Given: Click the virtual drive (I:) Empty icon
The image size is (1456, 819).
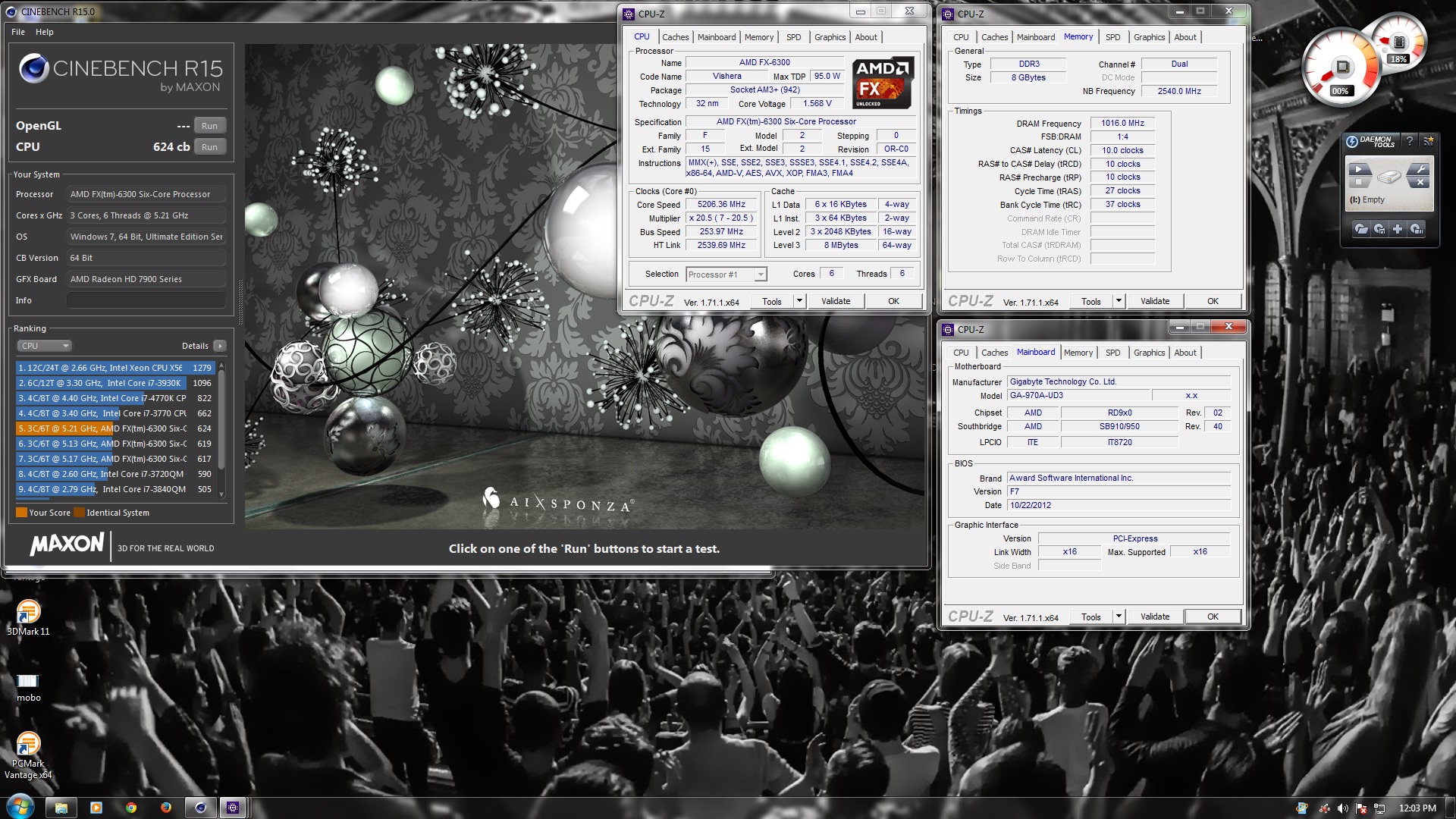Looking at the screenshot, I should 1389,177.
